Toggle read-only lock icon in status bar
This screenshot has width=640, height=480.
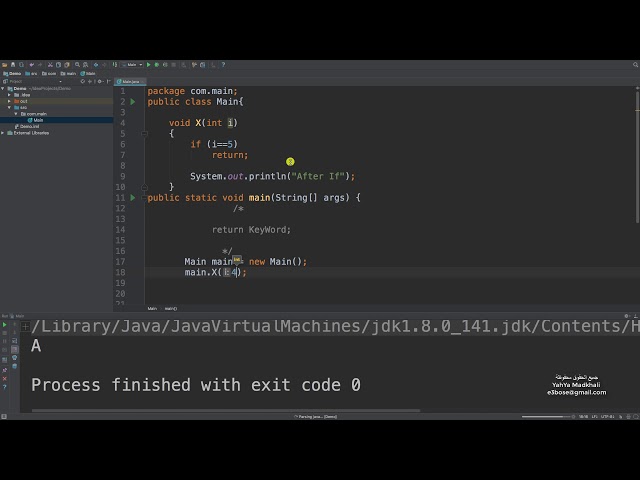(x=621, y=417)
